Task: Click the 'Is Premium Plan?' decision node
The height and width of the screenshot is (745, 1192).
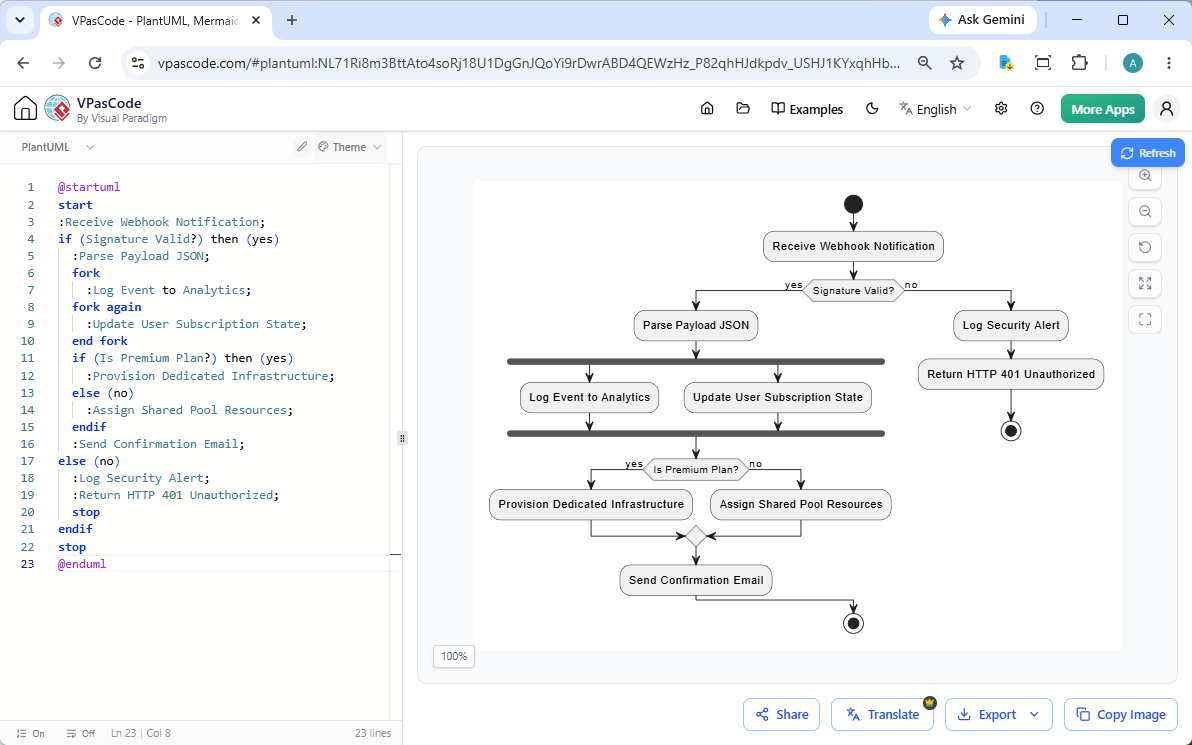Action: tap(696, 470)
